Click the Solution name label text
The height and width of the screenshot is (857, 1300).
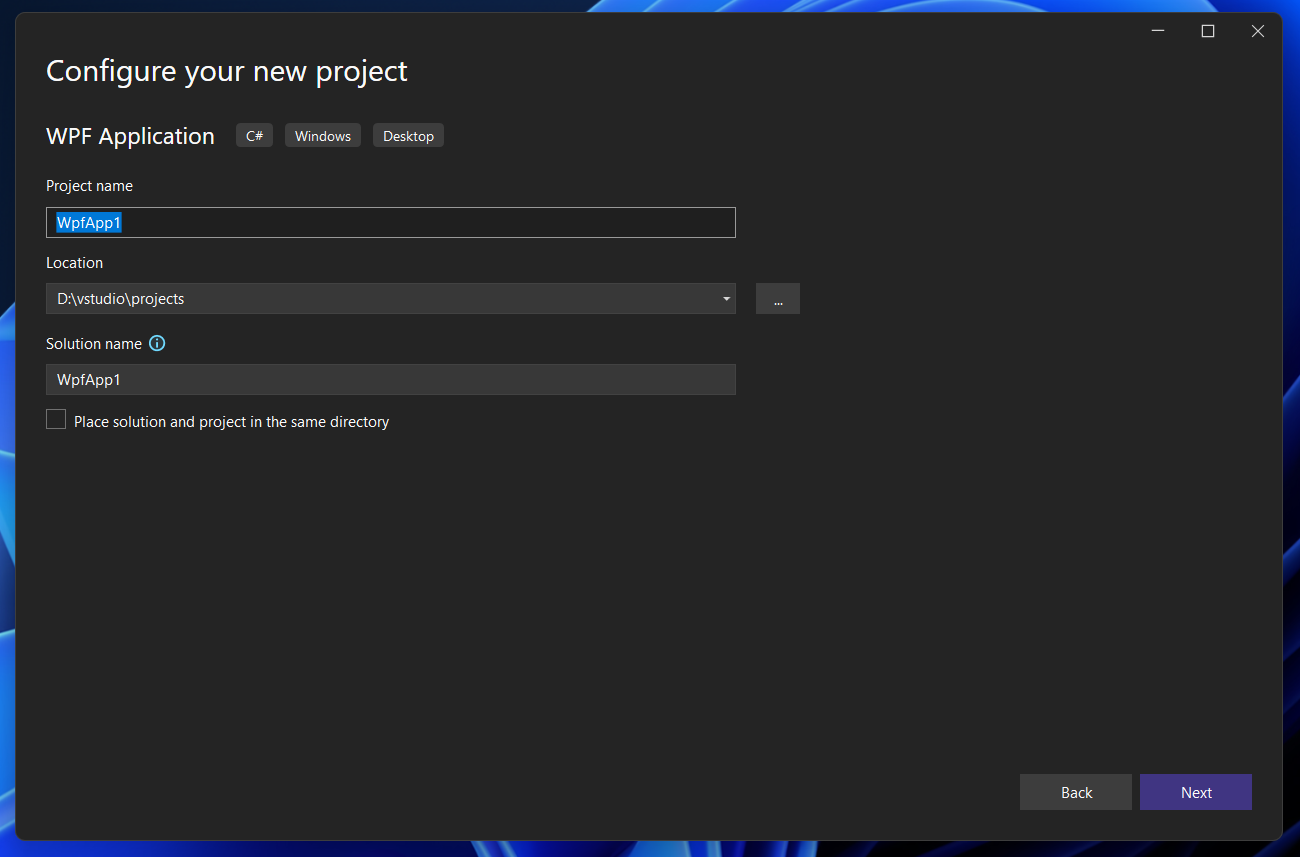point(94,343)
